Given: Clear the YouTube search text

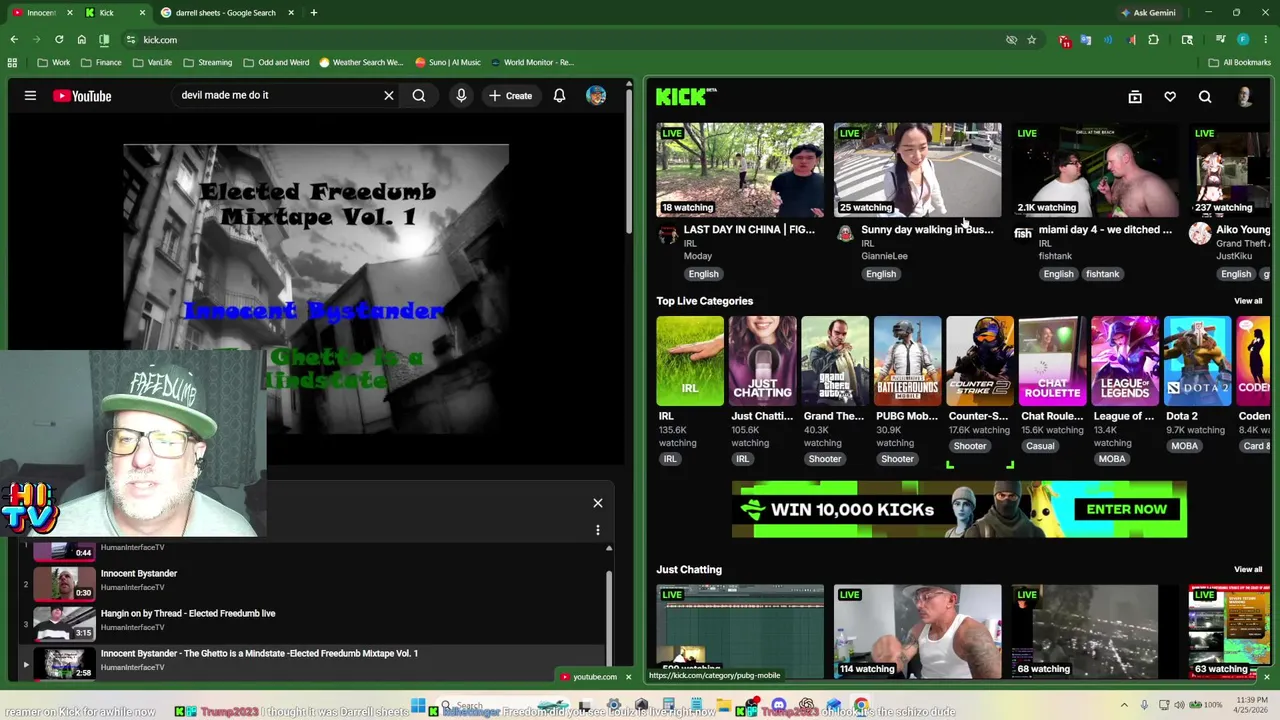Looking at the screenshot, I should click(x=389, y=95).
